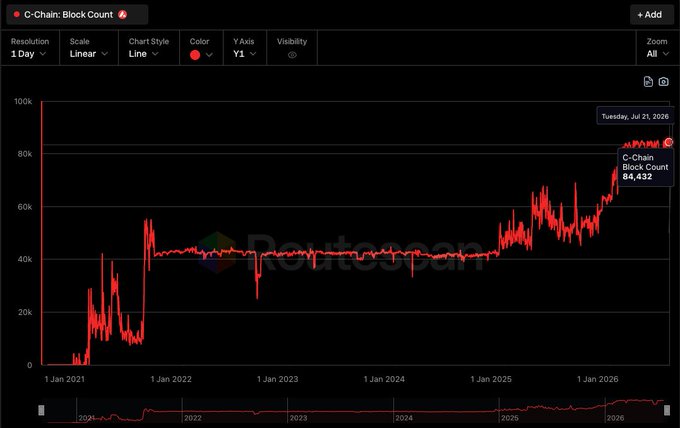The height and width of the screenshot is (428, 680).
Task: Download chart data via CSV export icon
Action: pos(648,82)
